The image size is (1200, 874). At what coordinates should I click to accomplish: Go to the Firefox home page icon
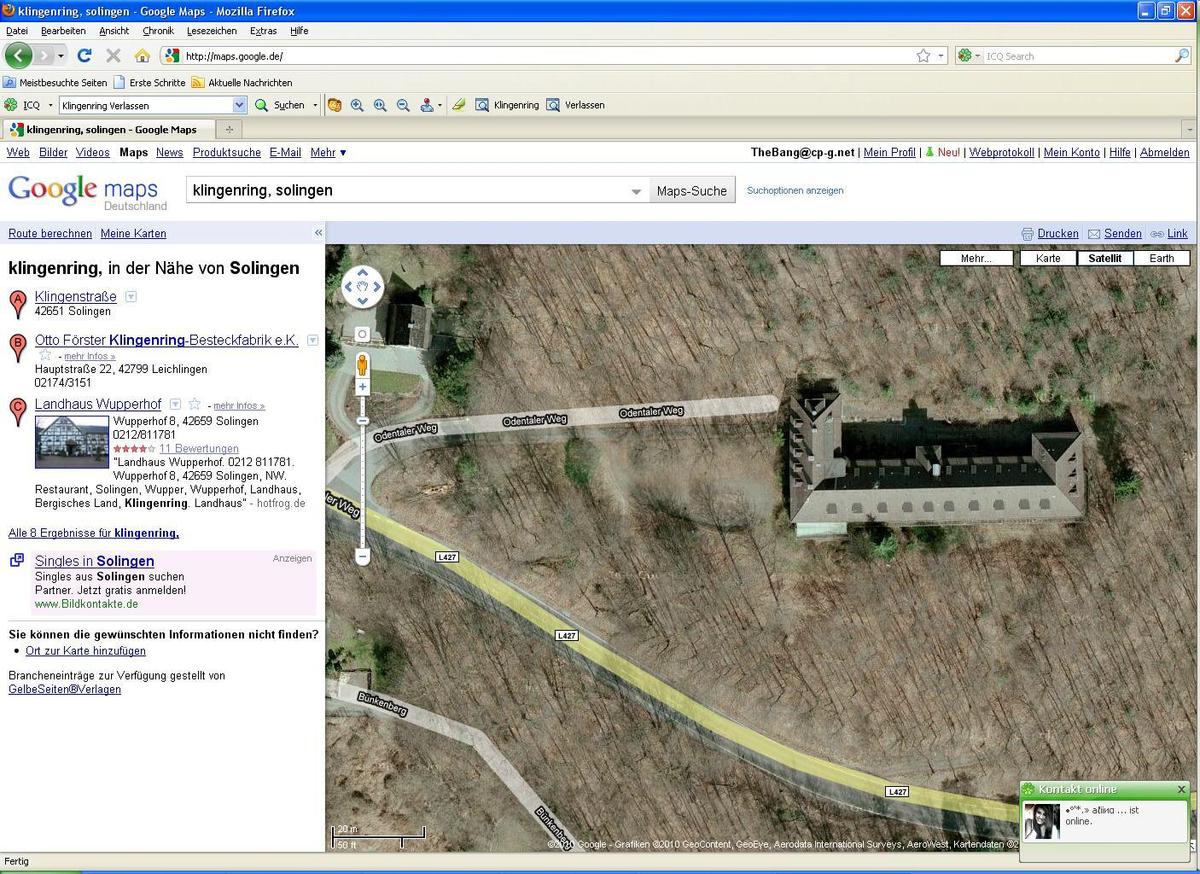(x=142, y=56)
